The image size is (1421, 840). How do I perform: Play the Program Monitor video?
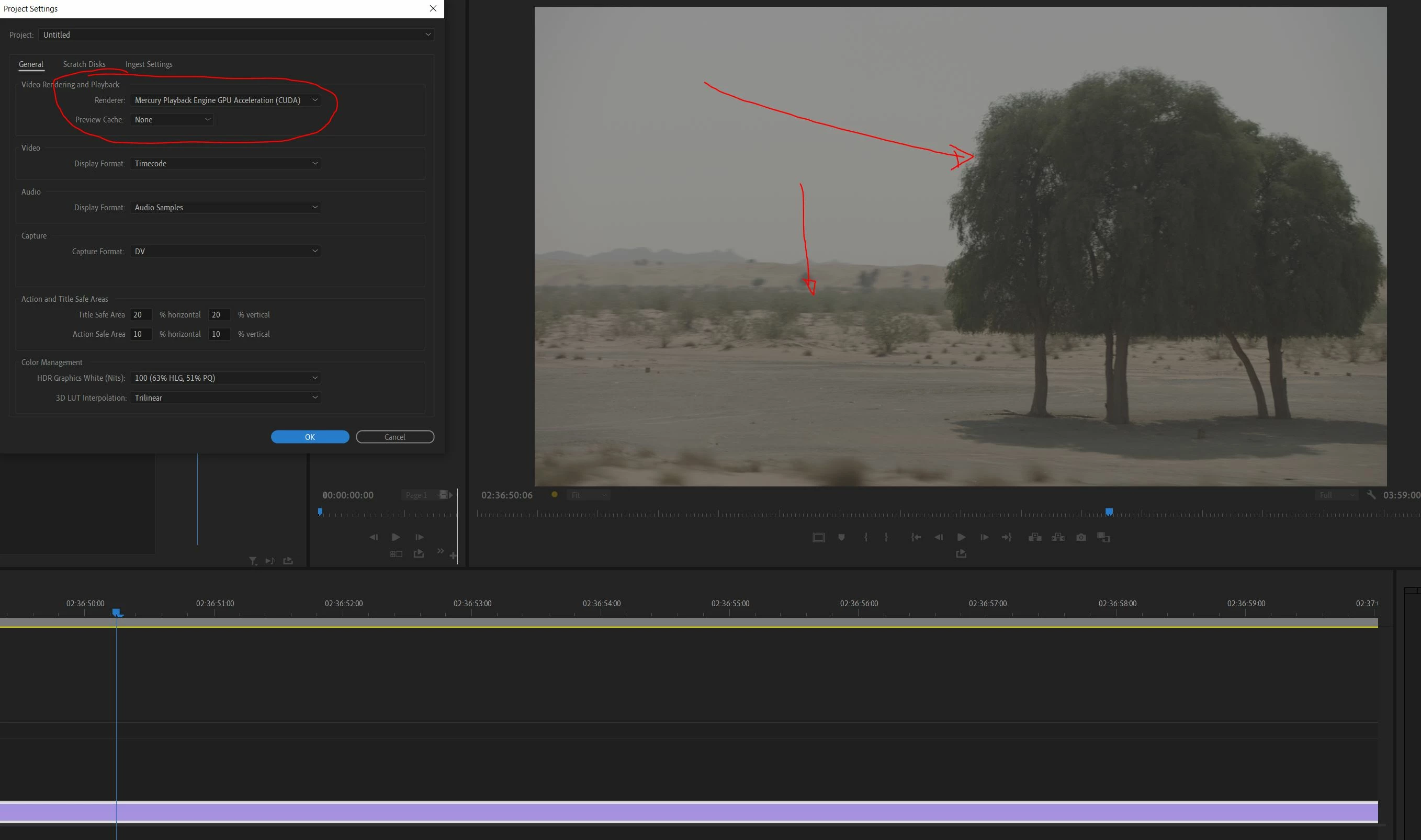pos(961,537)
